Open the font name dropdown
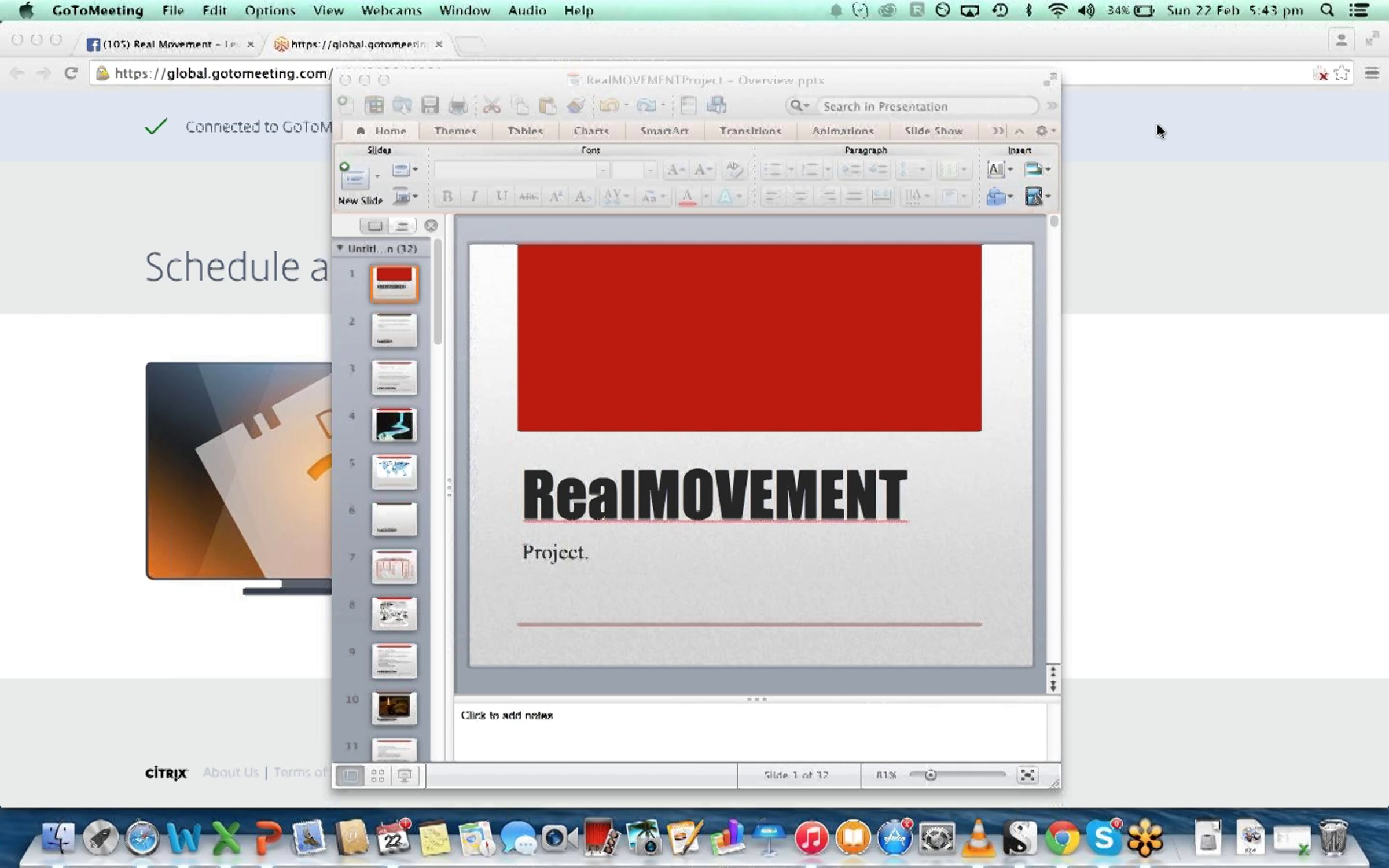 [x=602, y=170]
